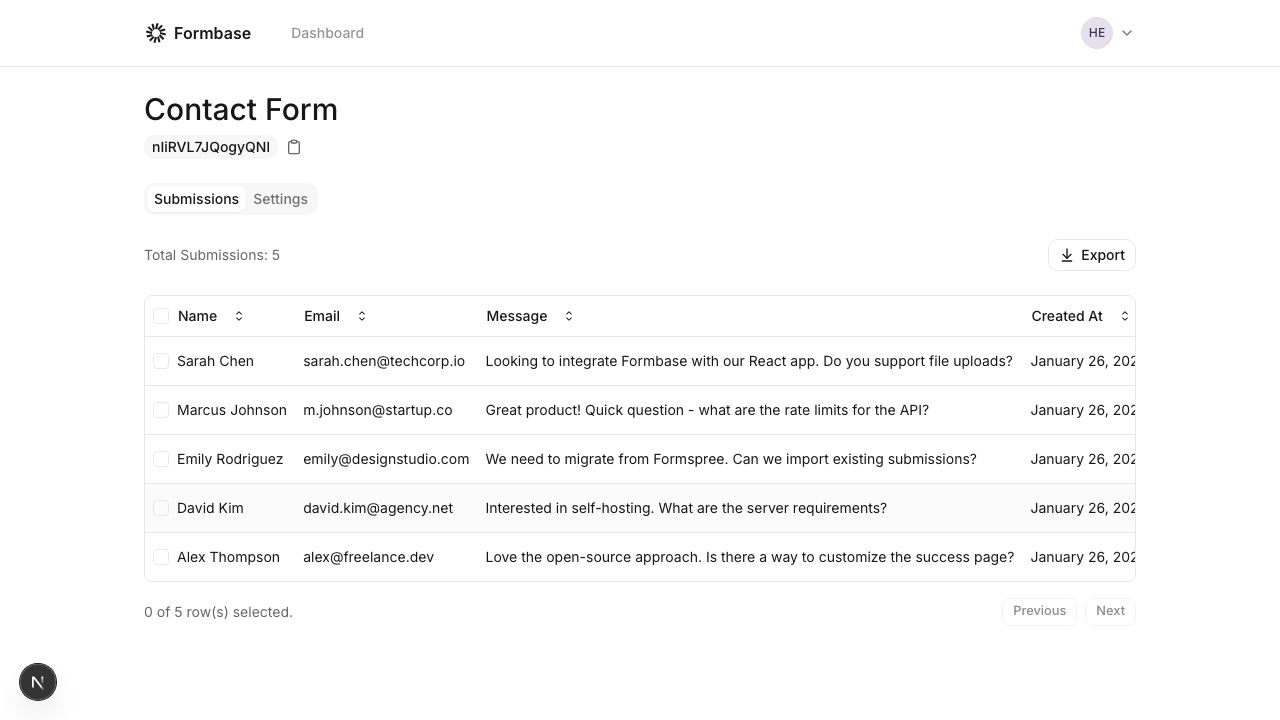Copy the form ID using the clipboard icon
This screenshot has width=1280, height=720.
(x=294, y=147)
